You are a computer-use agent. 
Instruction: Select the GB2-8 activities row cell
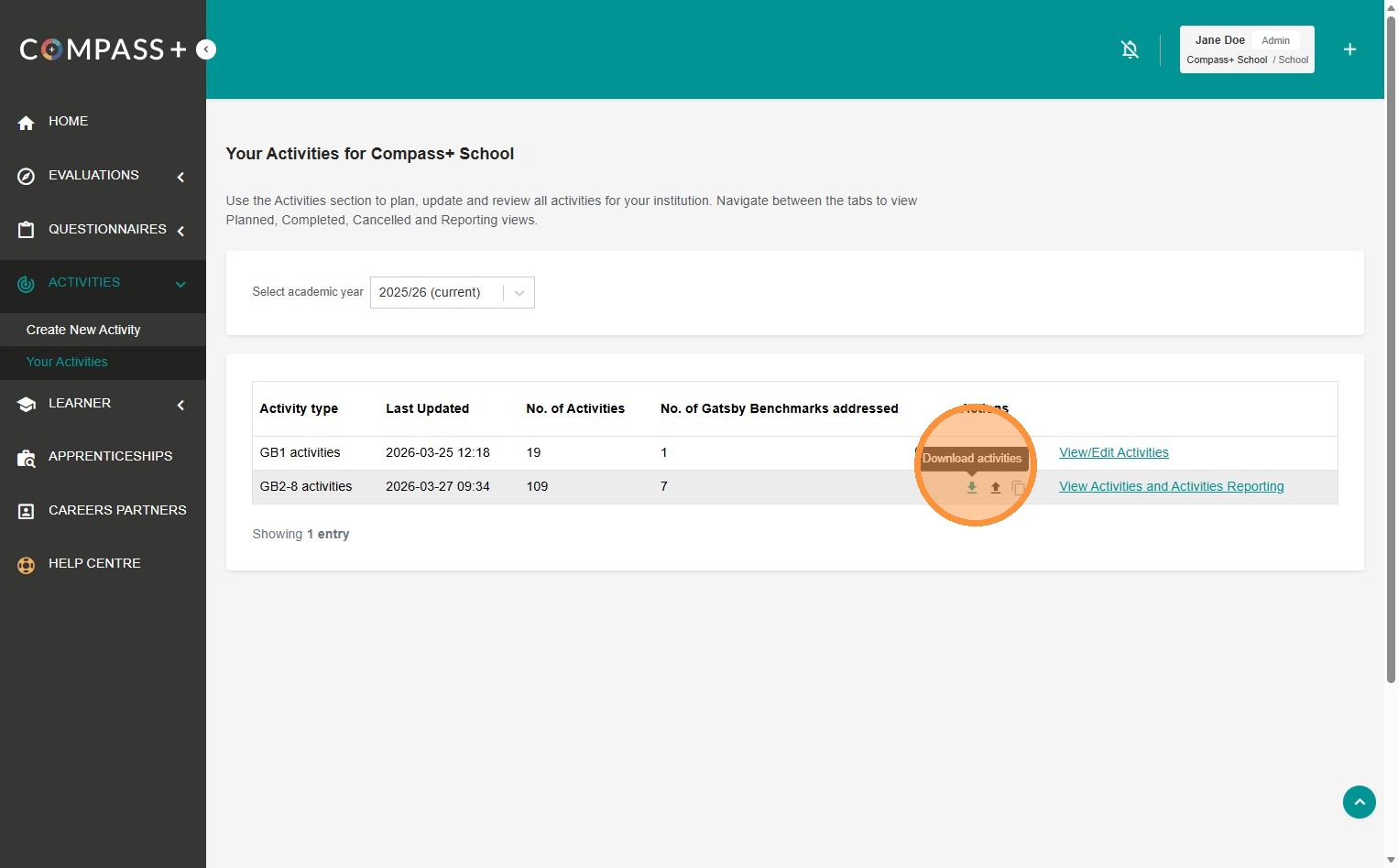(306, 486)
